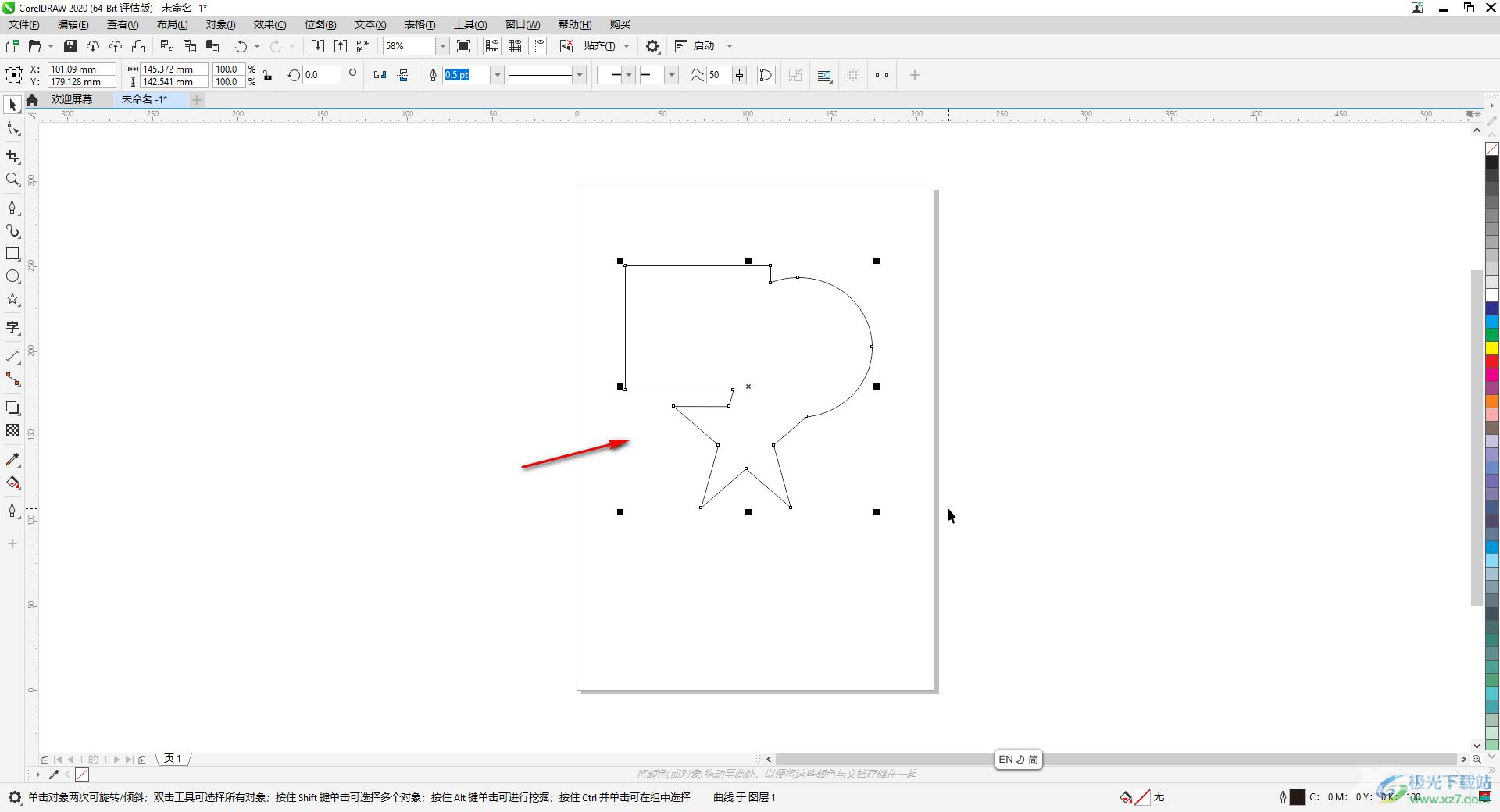Click the no-color swatch atop palette

[1492, 148]
